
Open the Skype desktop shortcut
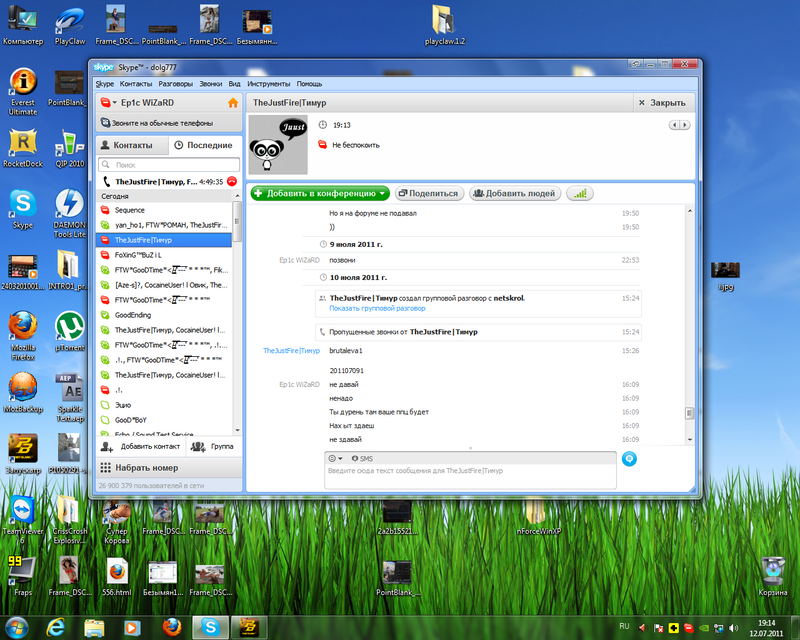click(x=23, y=209)
